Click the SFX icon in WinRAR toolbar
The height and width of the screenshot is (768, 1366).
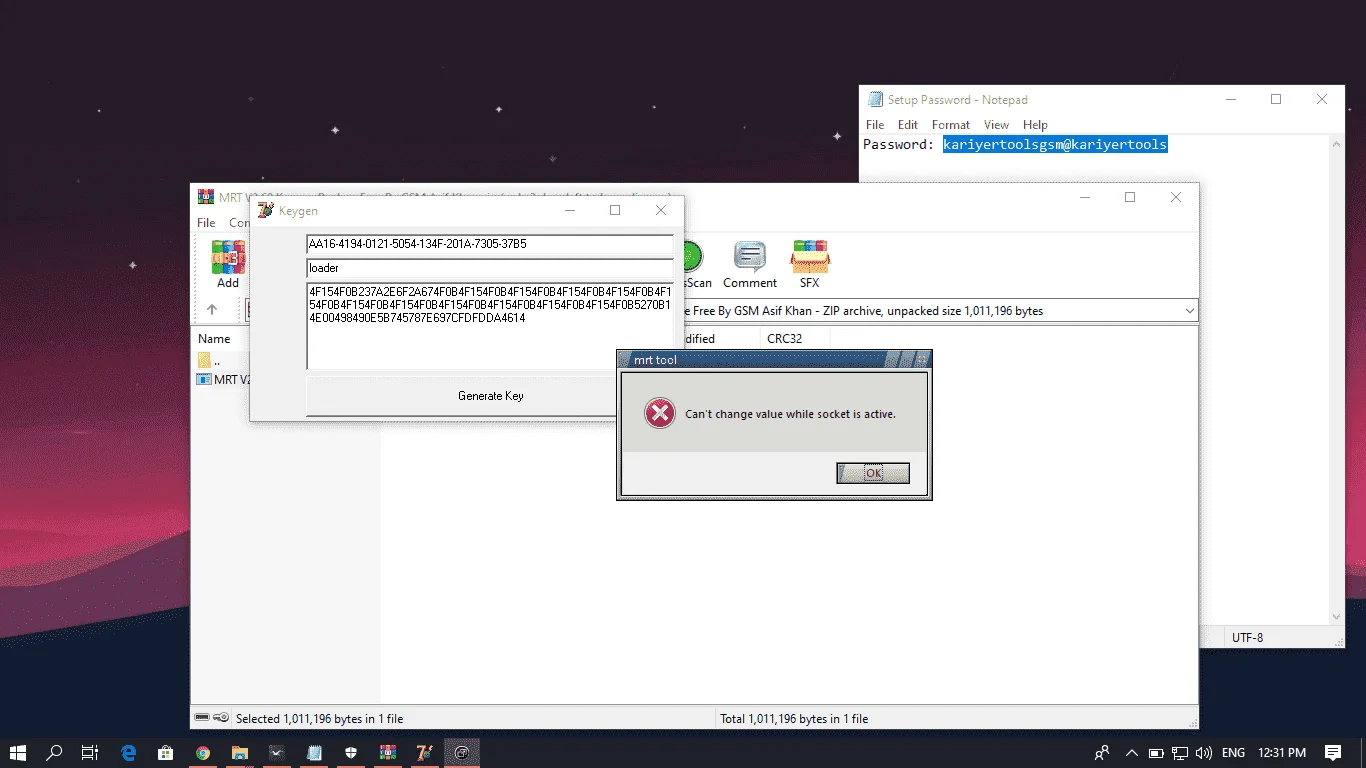click(x=809, y=265)
